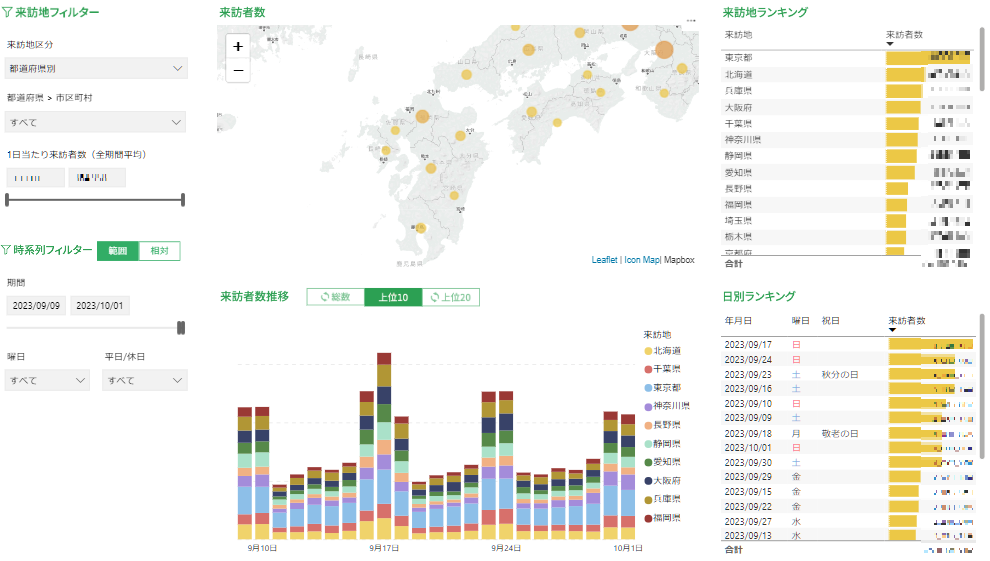Click the 北海道 legend marker
The width and height of the screenshot is (990, 561).
(648, 351)
